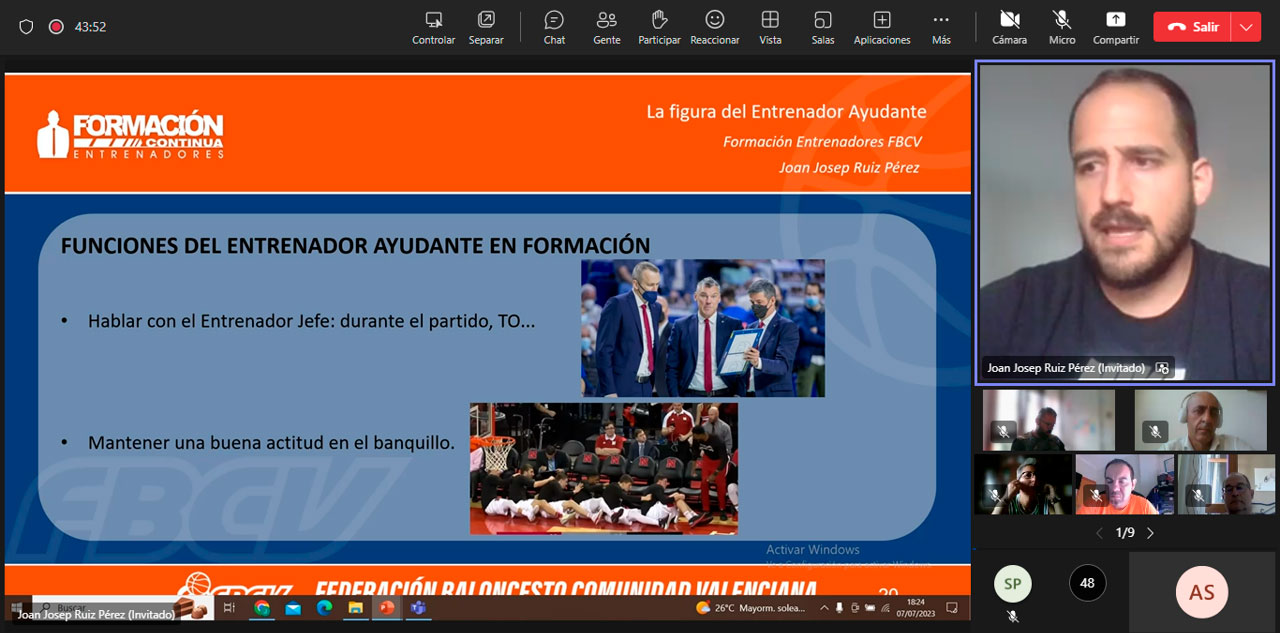
Task: Click File Explorer icon in shared taskbar
Action: coord(355,607)
